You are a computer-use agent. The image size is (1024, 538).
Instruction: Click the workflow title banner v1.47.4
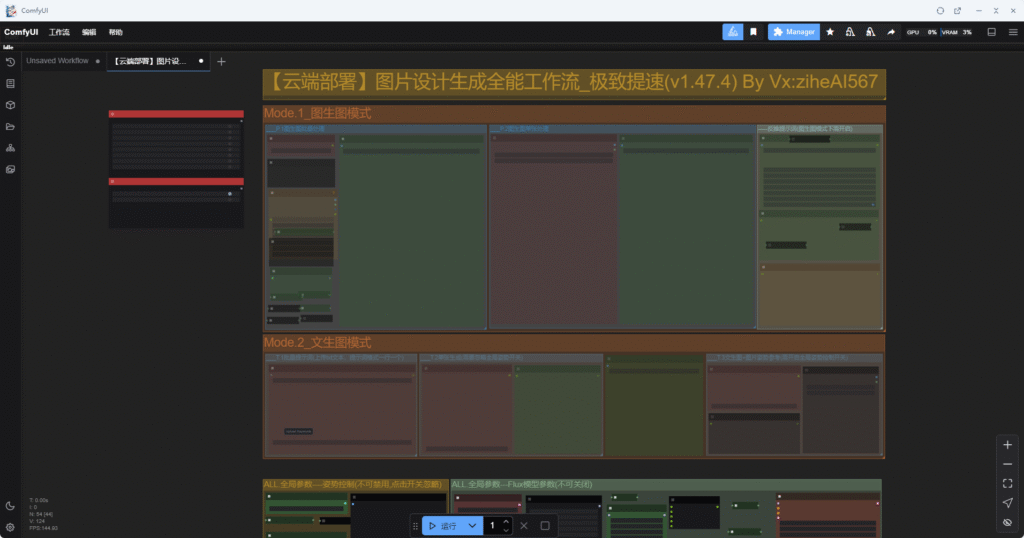574,82
